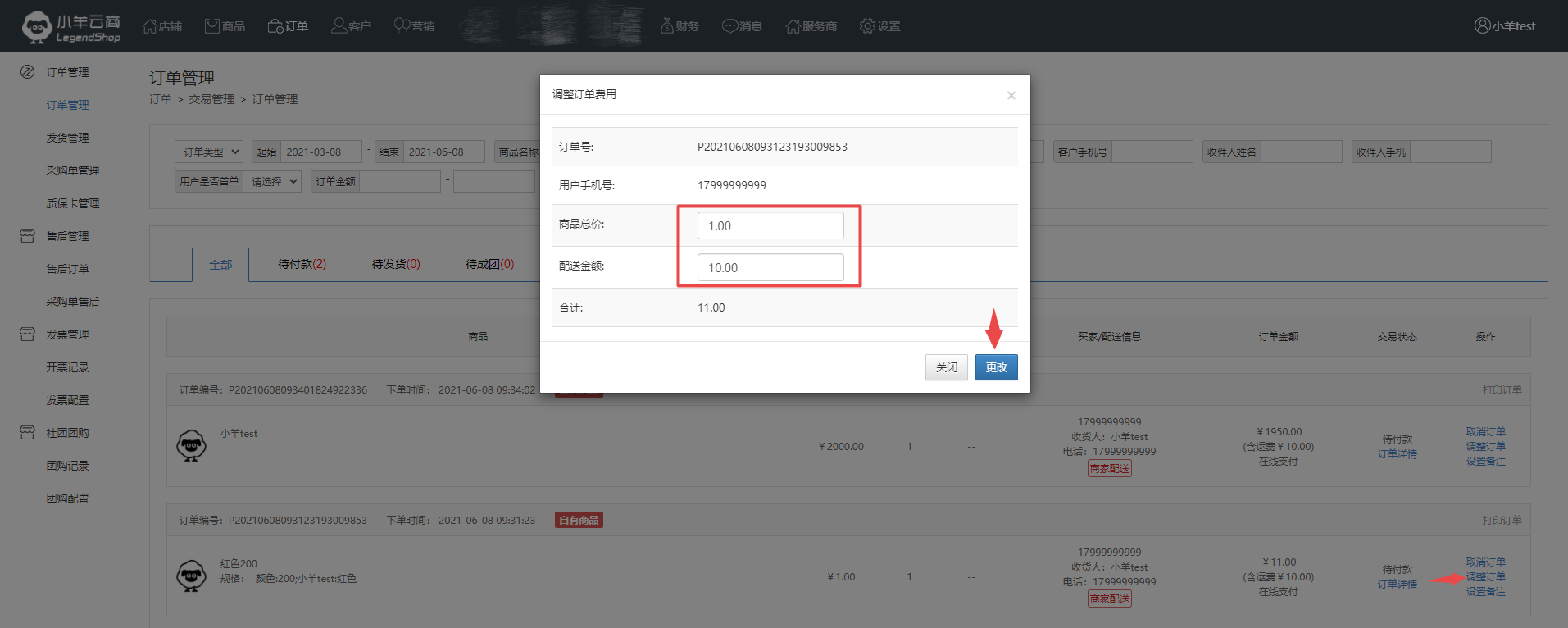
Task: Click the blue 更改 button
Action: [x=996, y=367]
